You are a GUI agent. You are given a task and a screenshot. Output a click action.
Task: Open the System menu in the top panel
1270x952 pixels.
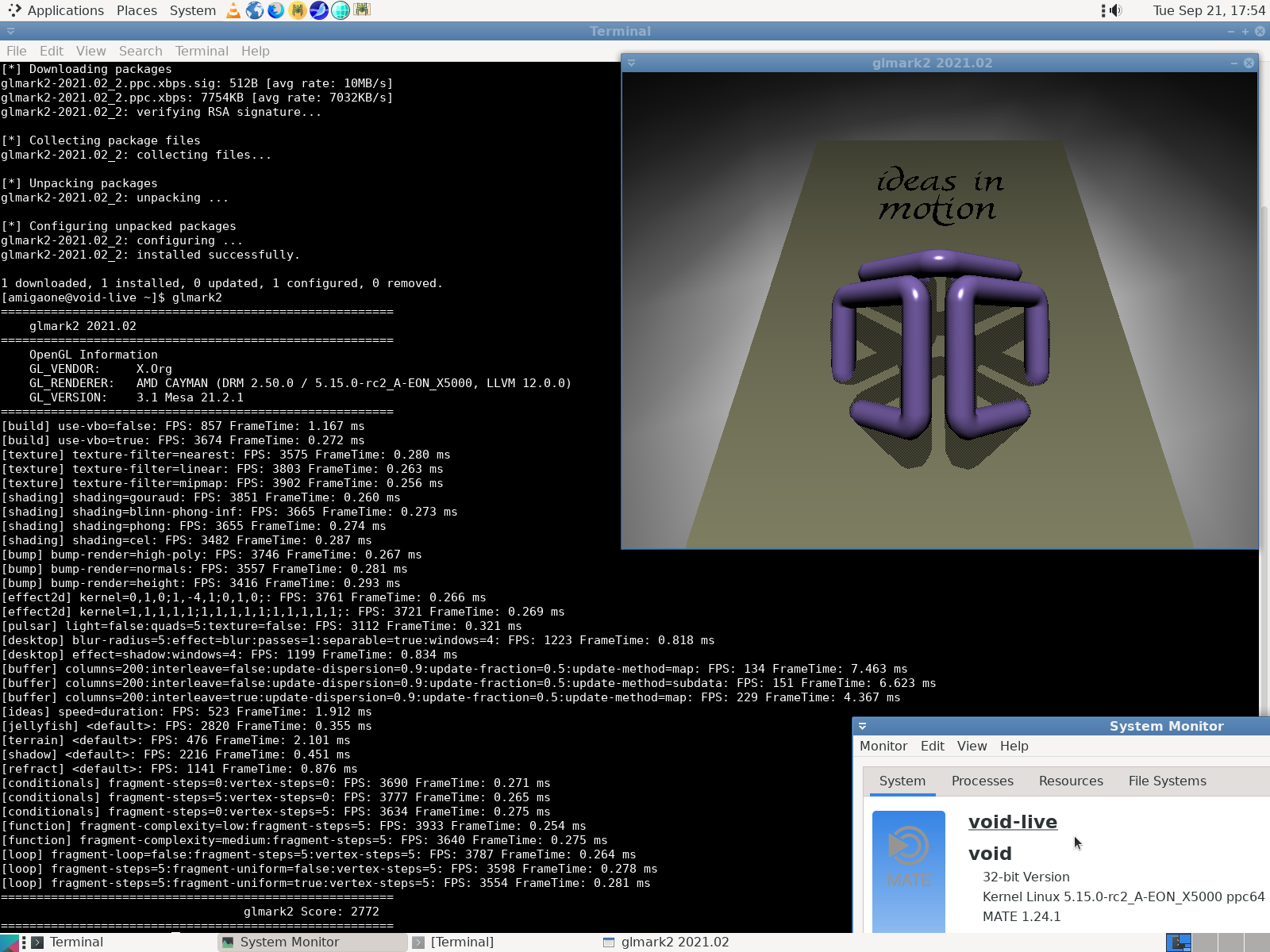pos(193,10)
